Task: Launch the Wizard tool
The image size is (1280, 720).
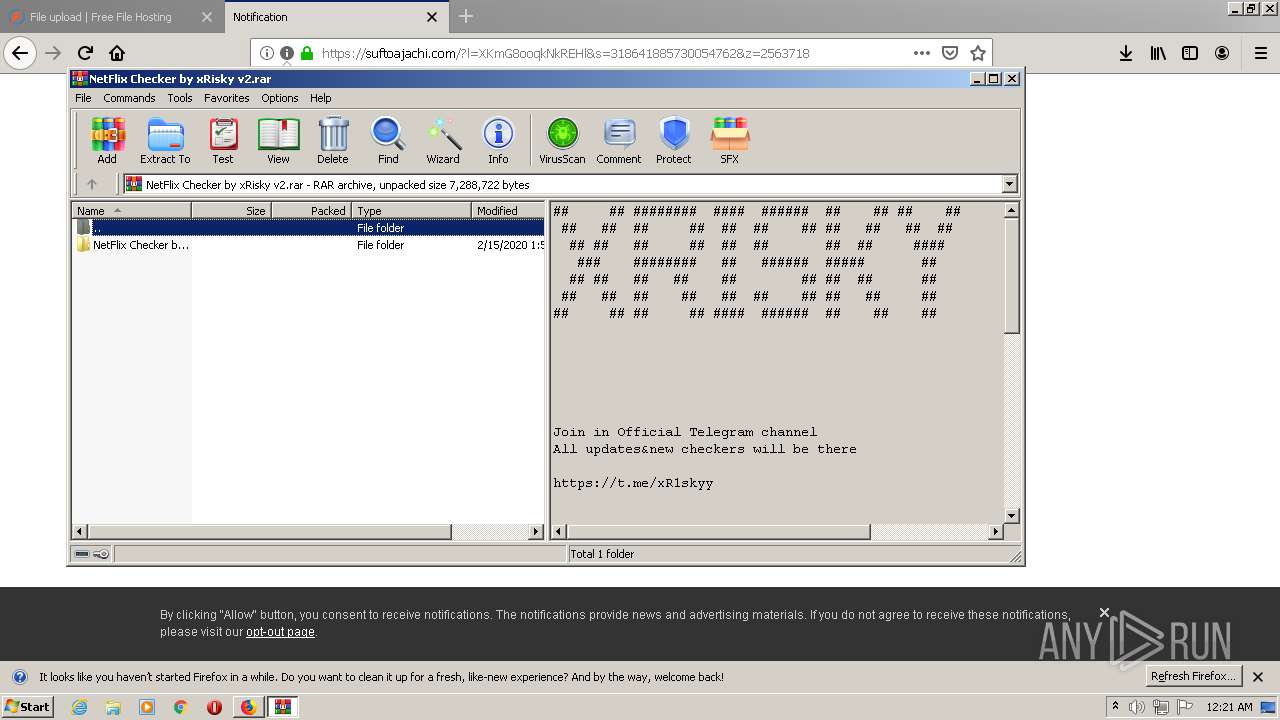Action: point(443,141)
